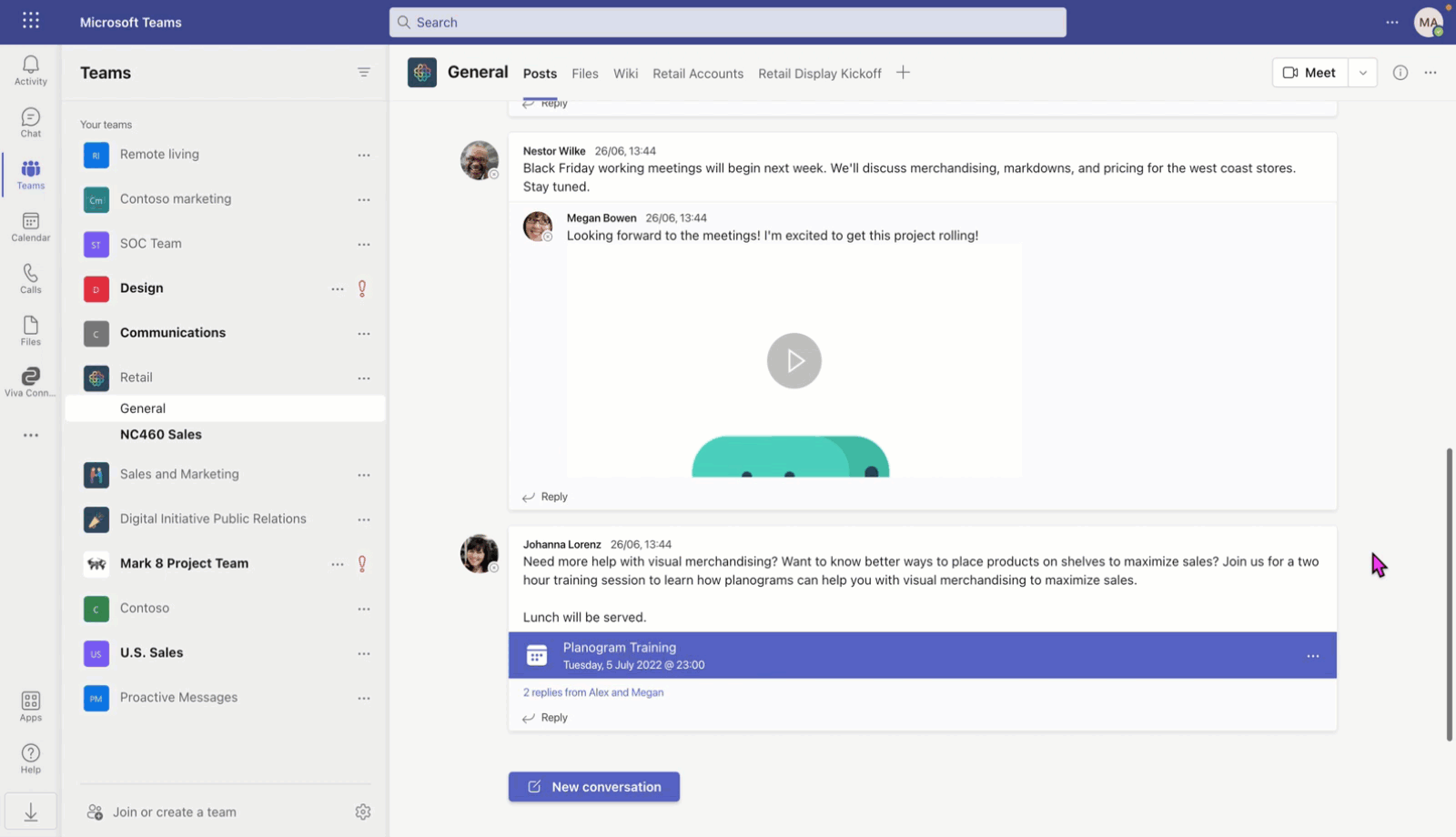
Task: Click inside the Search bar
Action: 726,22
